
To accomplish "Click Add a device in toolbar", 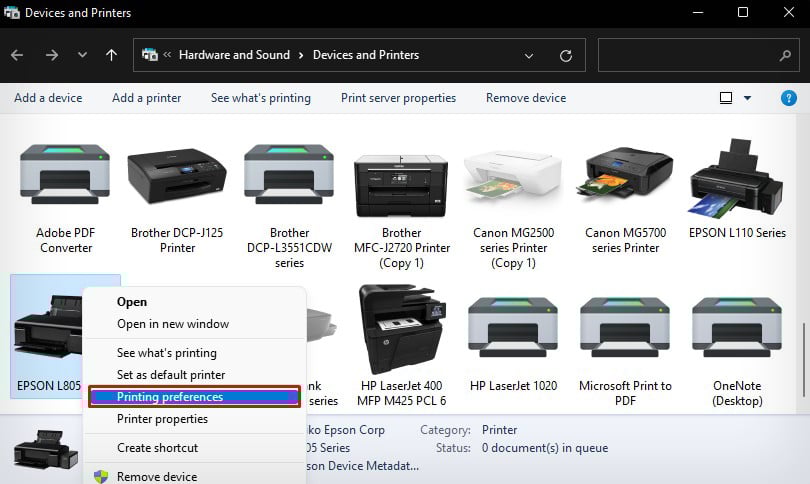I will click(48, 98).
